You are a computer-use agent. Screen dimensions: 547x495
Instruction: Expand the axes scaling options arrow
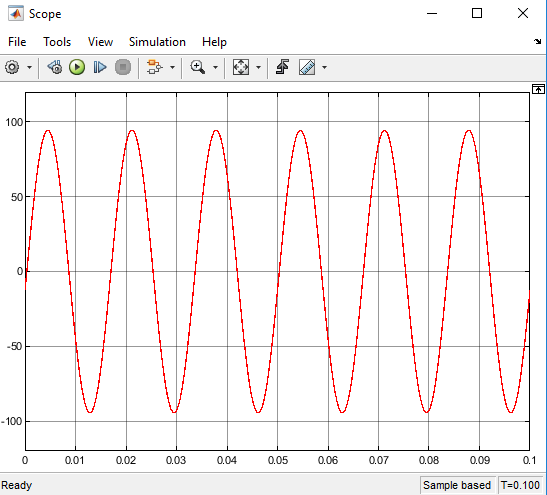tap(258, 67)
